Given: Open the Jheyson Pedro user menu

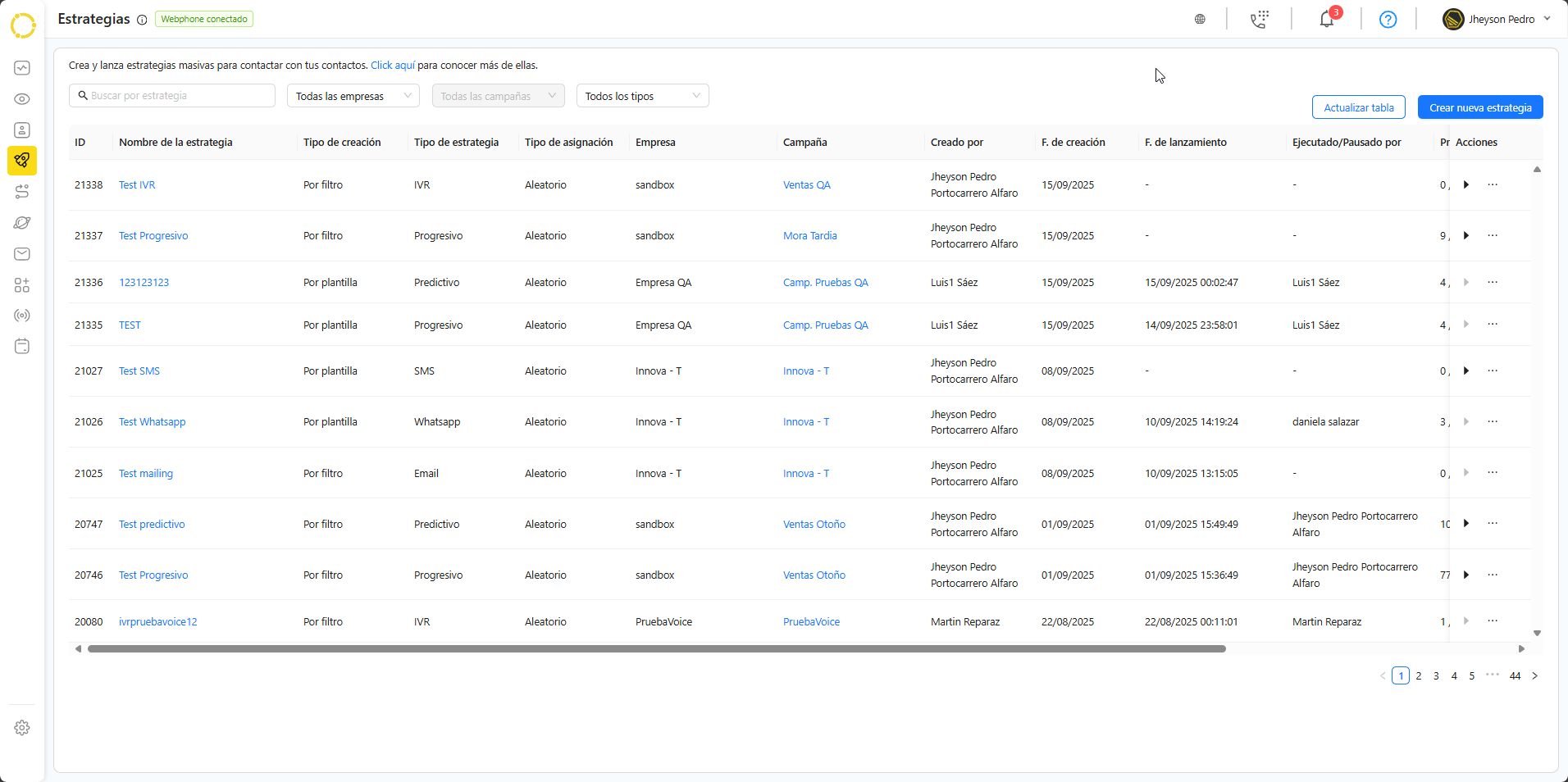Looking at the screenshot, I should point(1497,19).
